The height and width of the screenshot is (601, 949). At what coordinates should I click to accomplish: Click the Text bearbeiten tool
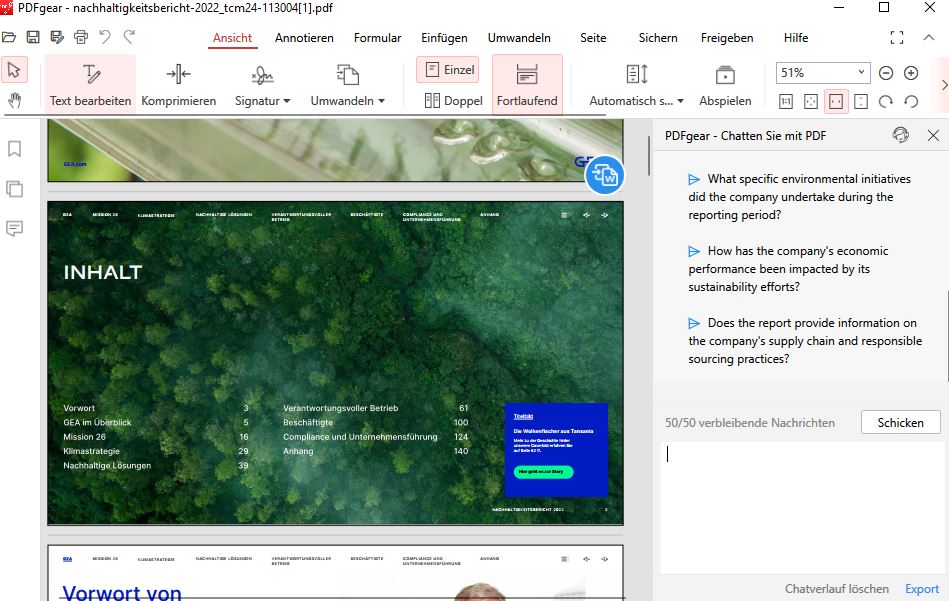tap(90, 84)
